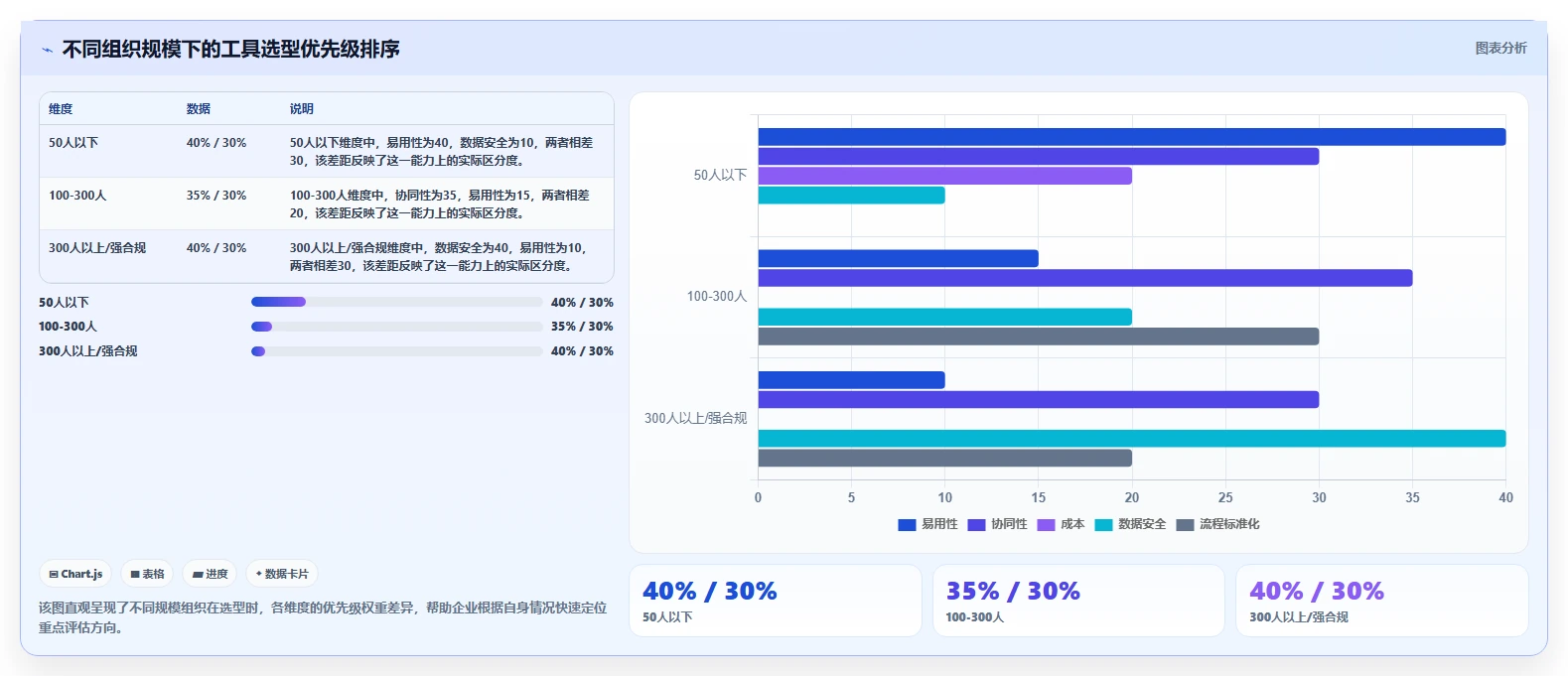Click the 300人以上 流程标准化 gray bar
Viewport: 1568px width, 676px height.
click(945, 458)
